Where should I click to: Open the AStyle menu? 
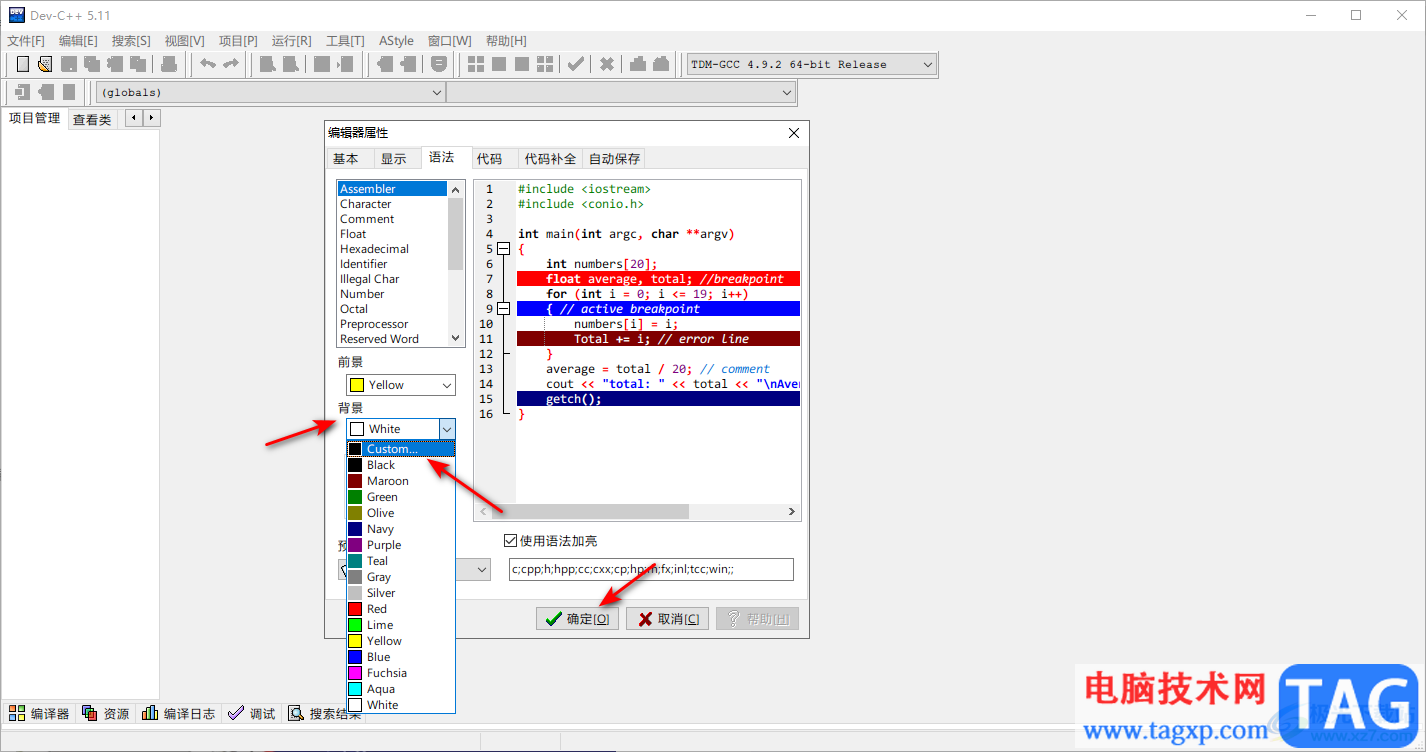[x=396, y=41]
